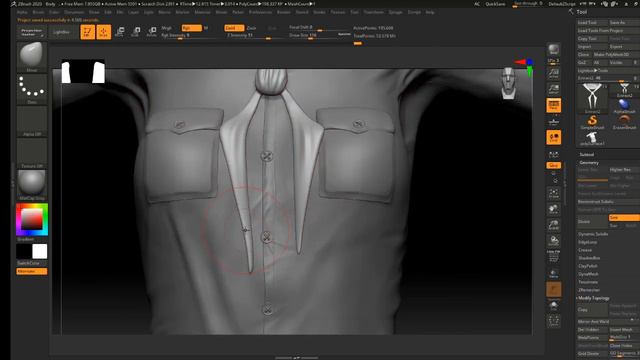Adjust the Draw Size slider
The image size is (640, 360).
pos(314,36)
